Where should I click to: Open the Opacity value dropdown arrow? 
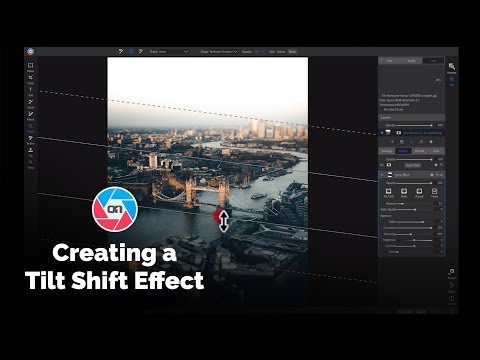tap(262, 52)
